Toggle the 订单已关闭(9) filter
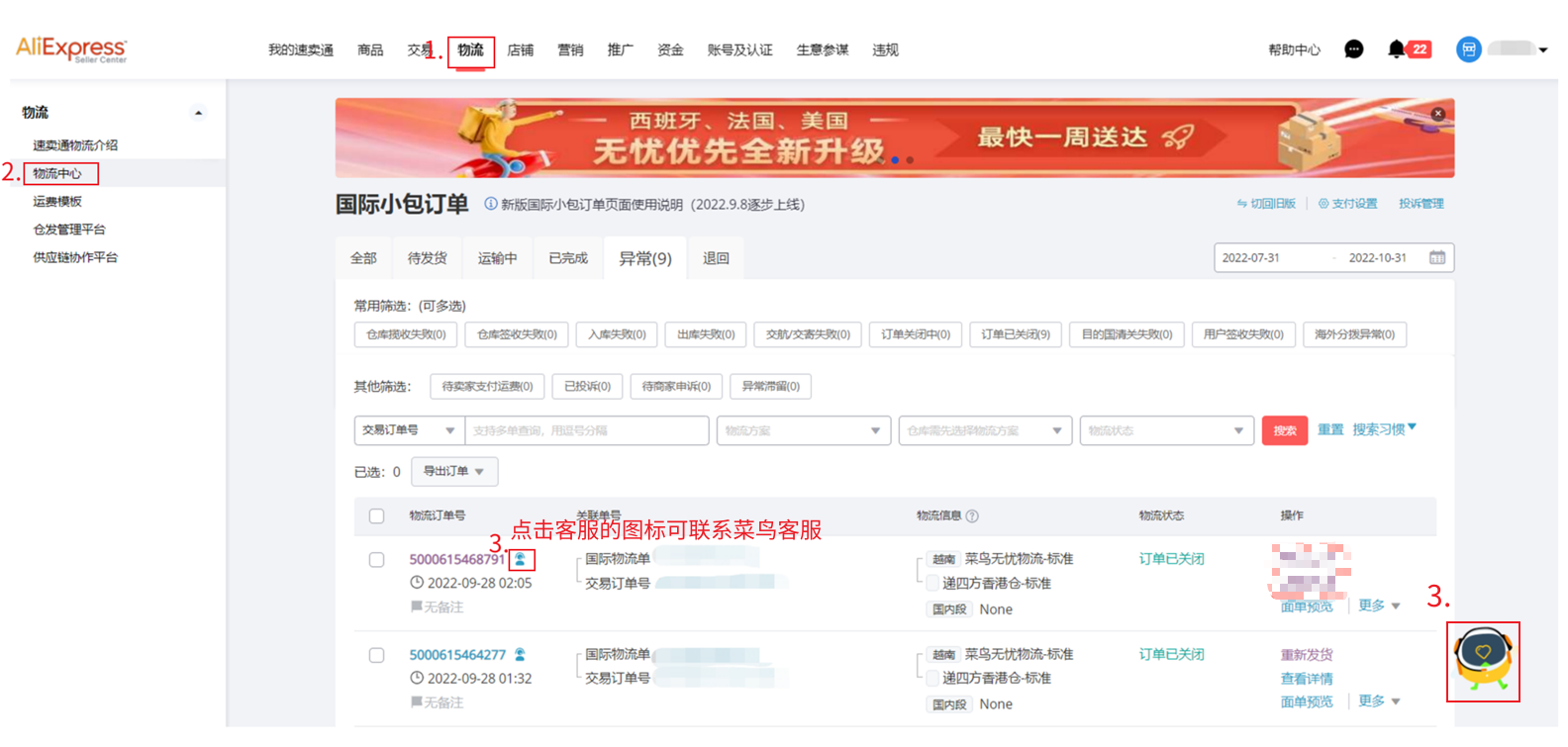This screenshot has width=1568, height=747. 1016,334
